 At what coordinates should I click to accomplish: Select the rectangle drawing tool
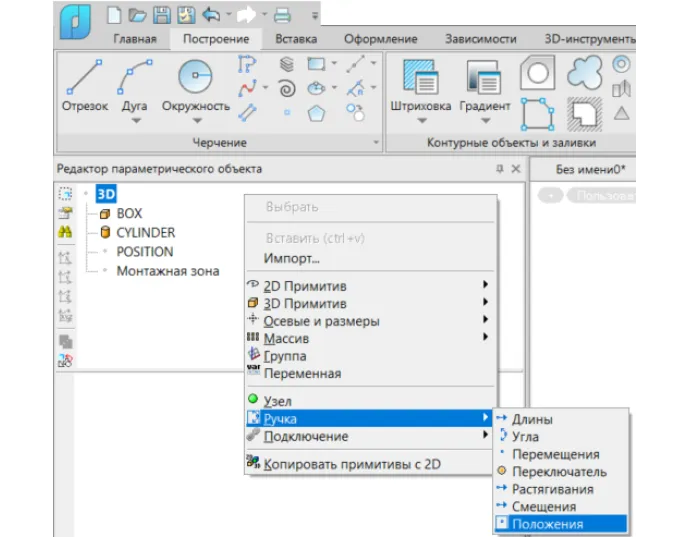(x=316, y=64)
